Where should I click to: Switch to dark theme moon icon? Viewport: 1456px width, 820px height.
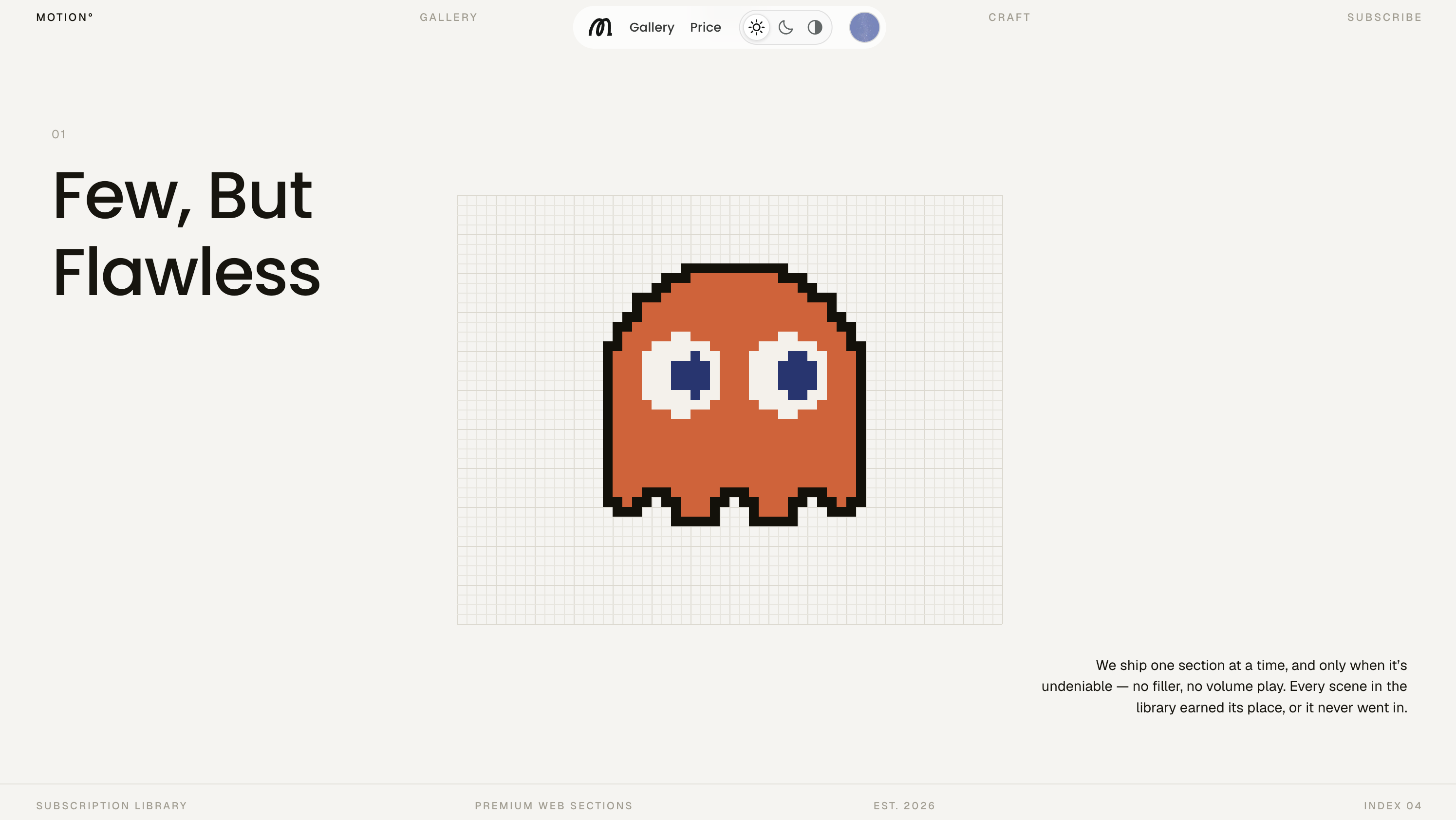tap(785, 27)
